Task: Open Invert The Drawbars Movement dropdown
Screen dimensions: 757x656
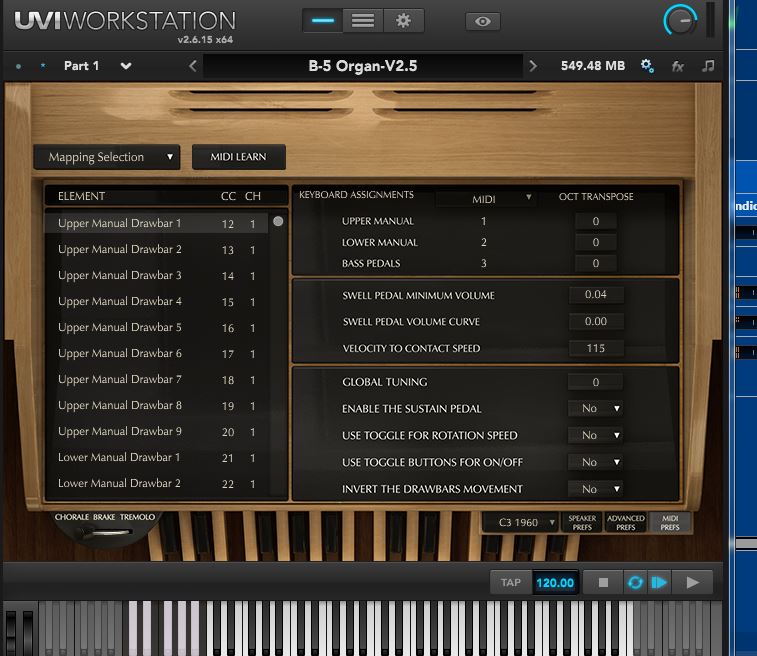Action: coord(595,489)
